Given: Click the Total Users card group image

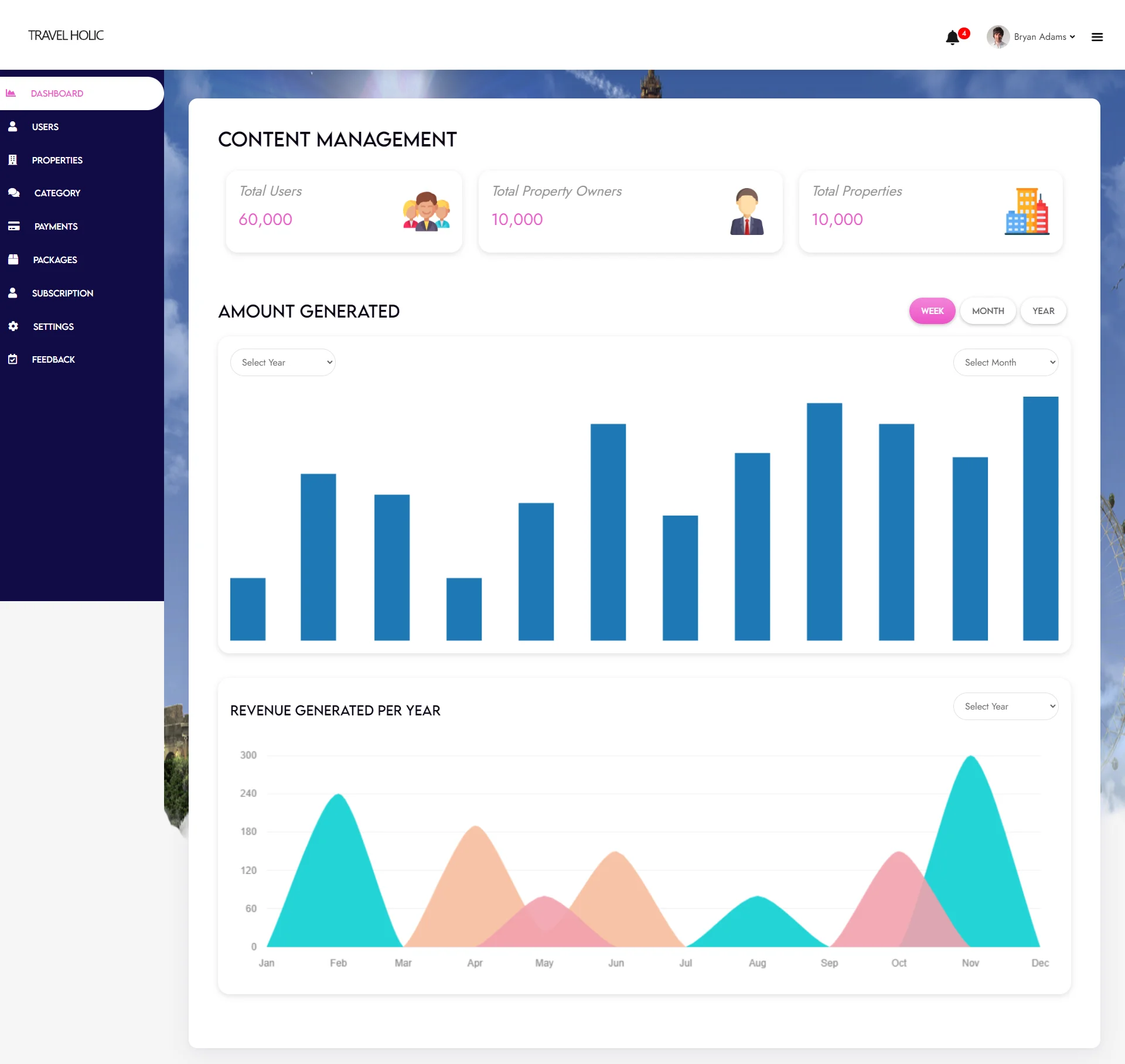Looking at the screenshot, I should coord(426,212).
